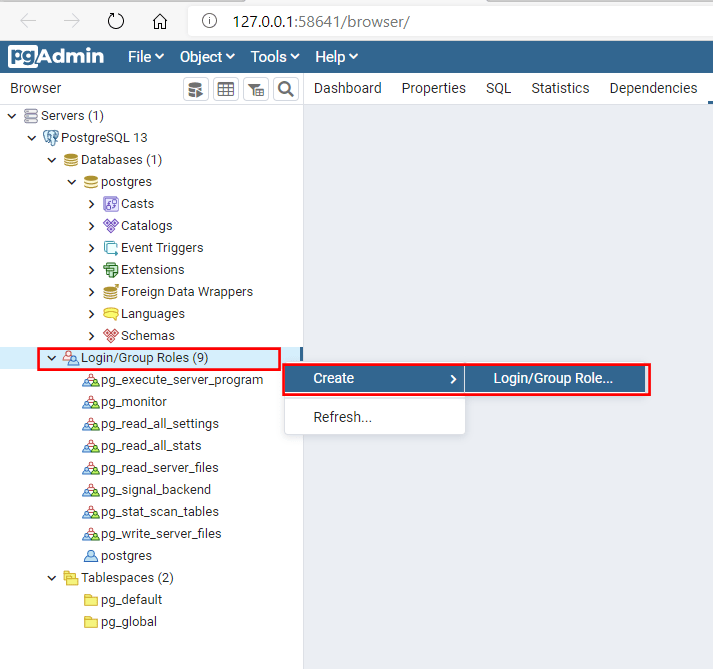Open the Tools menu
The height and width of the screenshot is (669, 713).
(275, 57)
